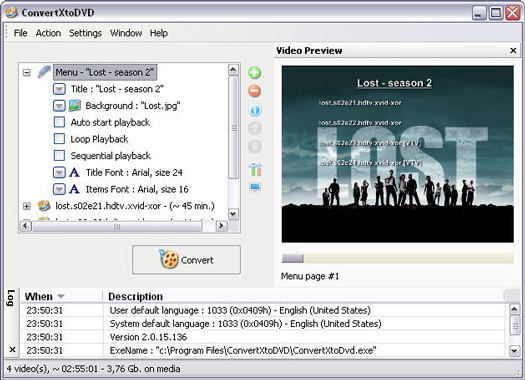Close the Log panel with X
Viewport: 525px width, 380px height.
click(12, 350)
